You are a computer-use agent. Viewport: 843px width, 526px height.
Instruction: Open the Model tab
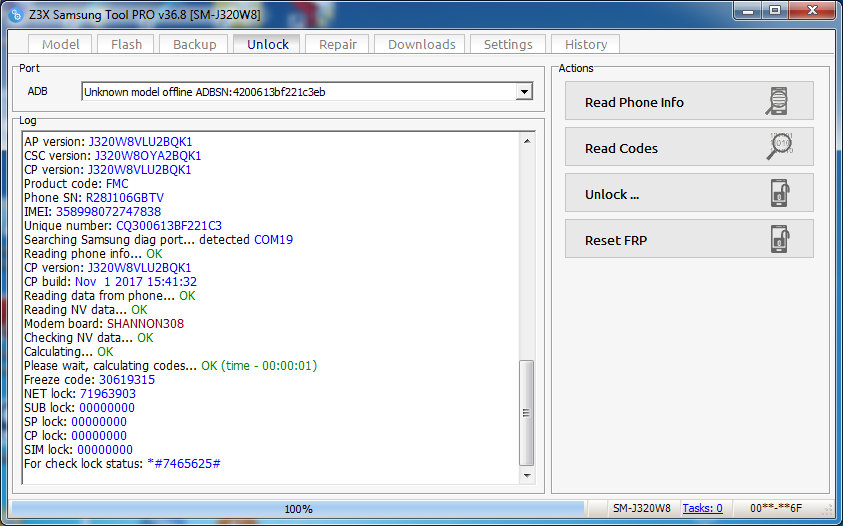[60, 44]
